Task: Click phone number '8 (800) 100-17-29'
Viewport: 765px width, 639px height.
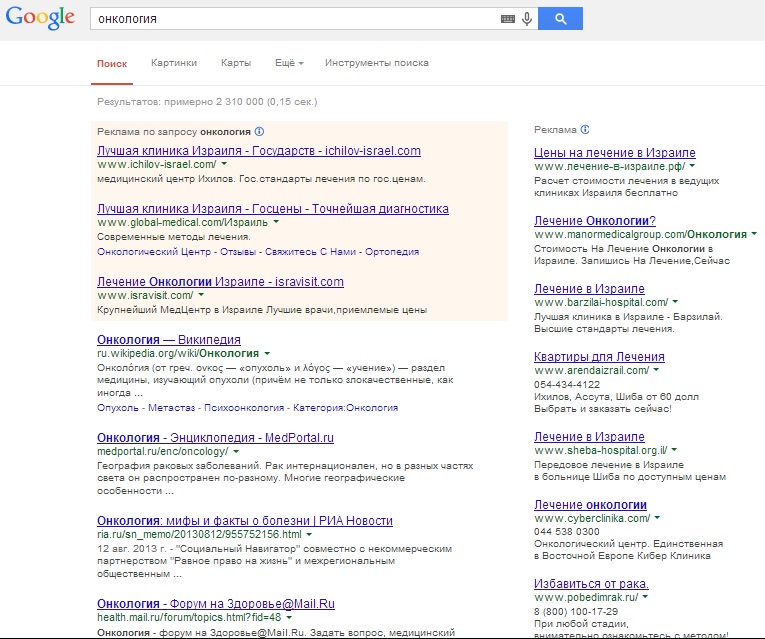Action: (x=576, y=611)
